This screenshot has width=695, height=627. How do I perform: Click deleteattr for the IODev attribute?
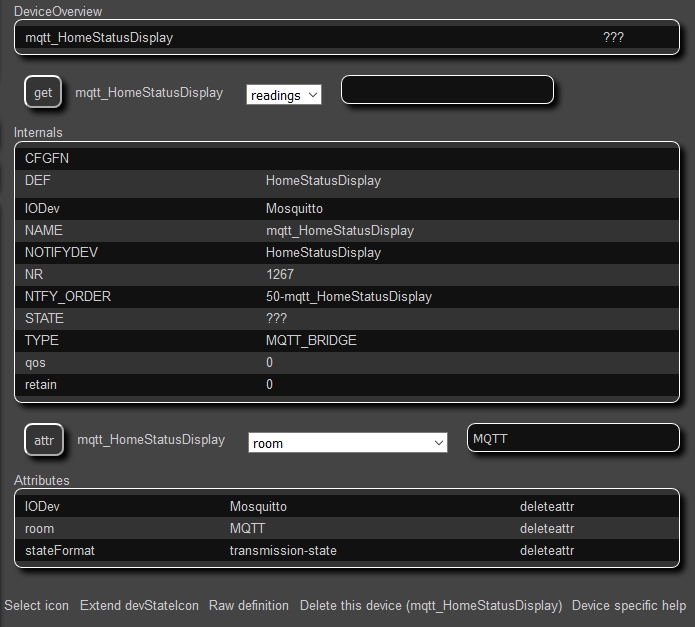(x=546, y=507)
